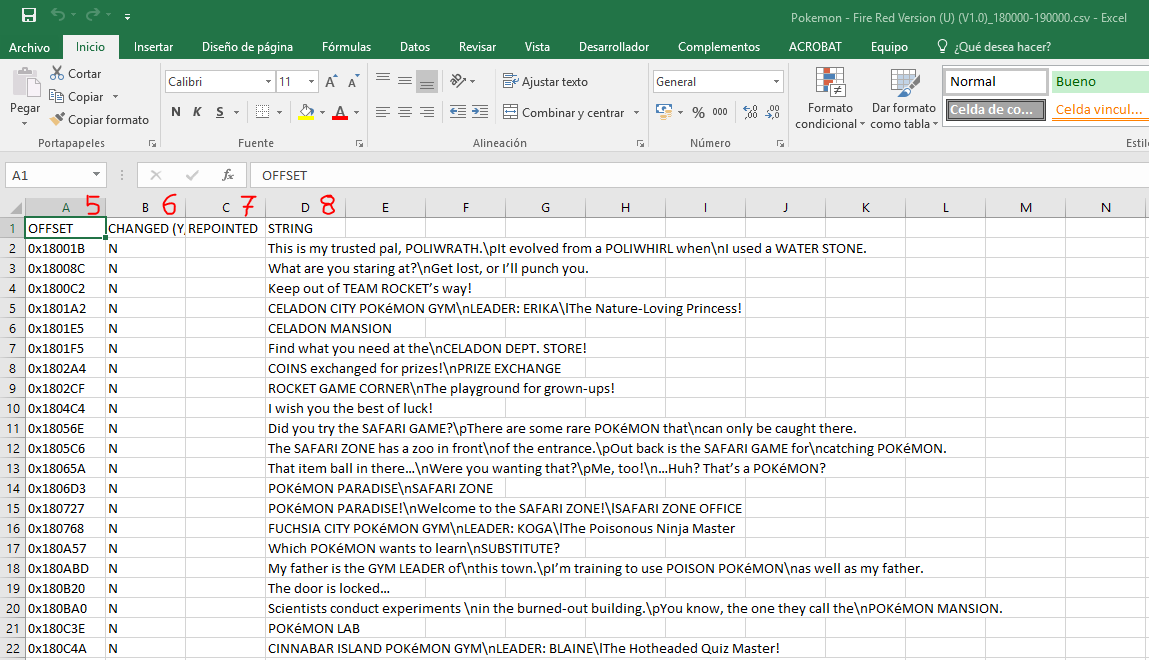
Task: Open the Calibri font name combo box
Action: tap(219, 81)
